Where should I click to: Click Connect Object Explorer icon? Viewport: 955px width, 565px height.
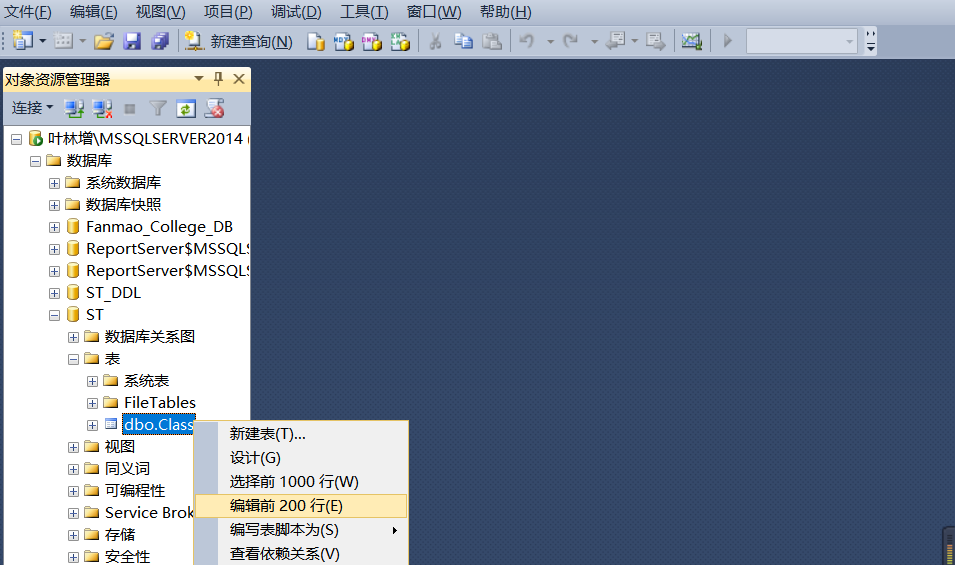coord(74,109)
